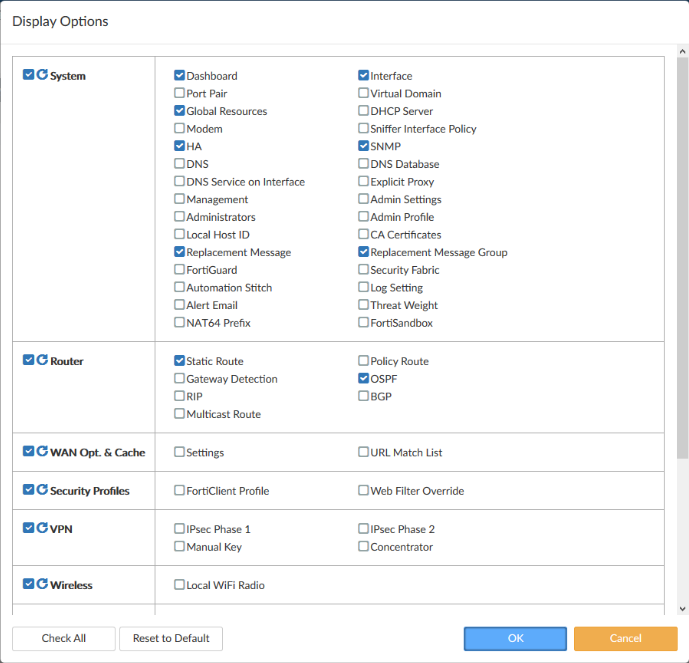Check IPsec Phase 1
This screenshot has height=663, width=689.
click(x=179, y=528)
